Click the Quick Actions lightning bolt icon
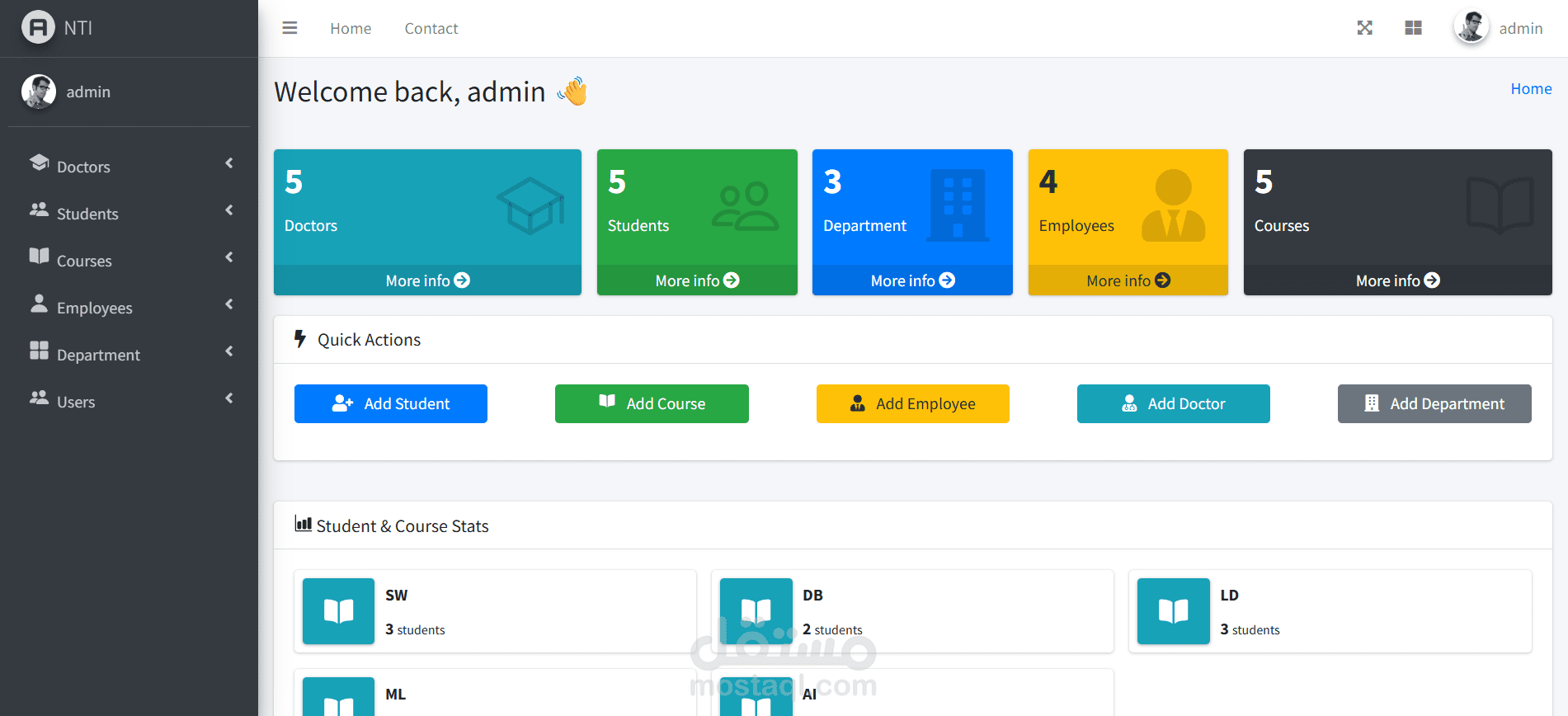Image resolution: width=1568 pixels, height=716 pixels. 300,339
